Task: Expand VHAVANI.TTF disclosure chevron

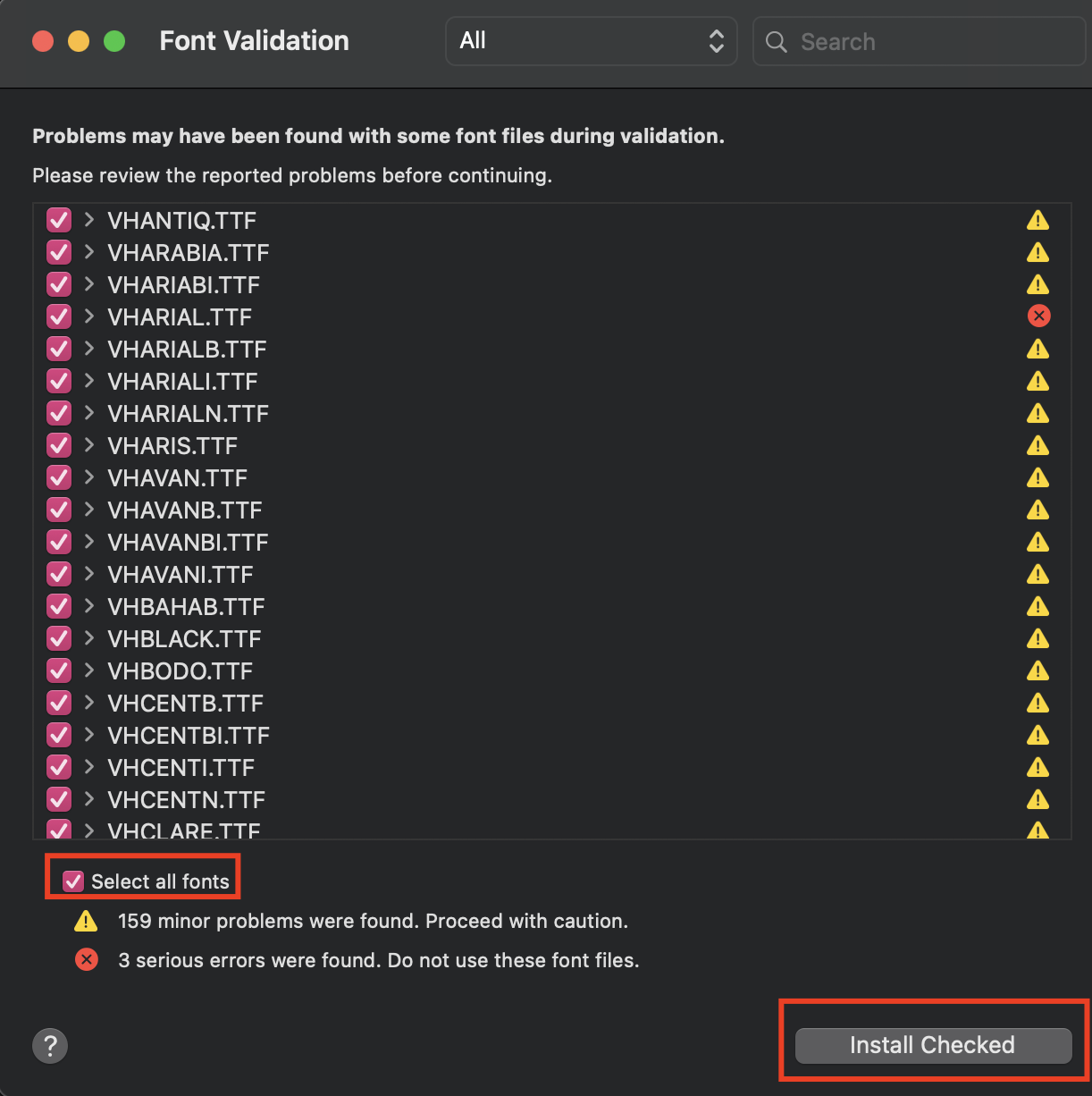Action: coord(89,574)
